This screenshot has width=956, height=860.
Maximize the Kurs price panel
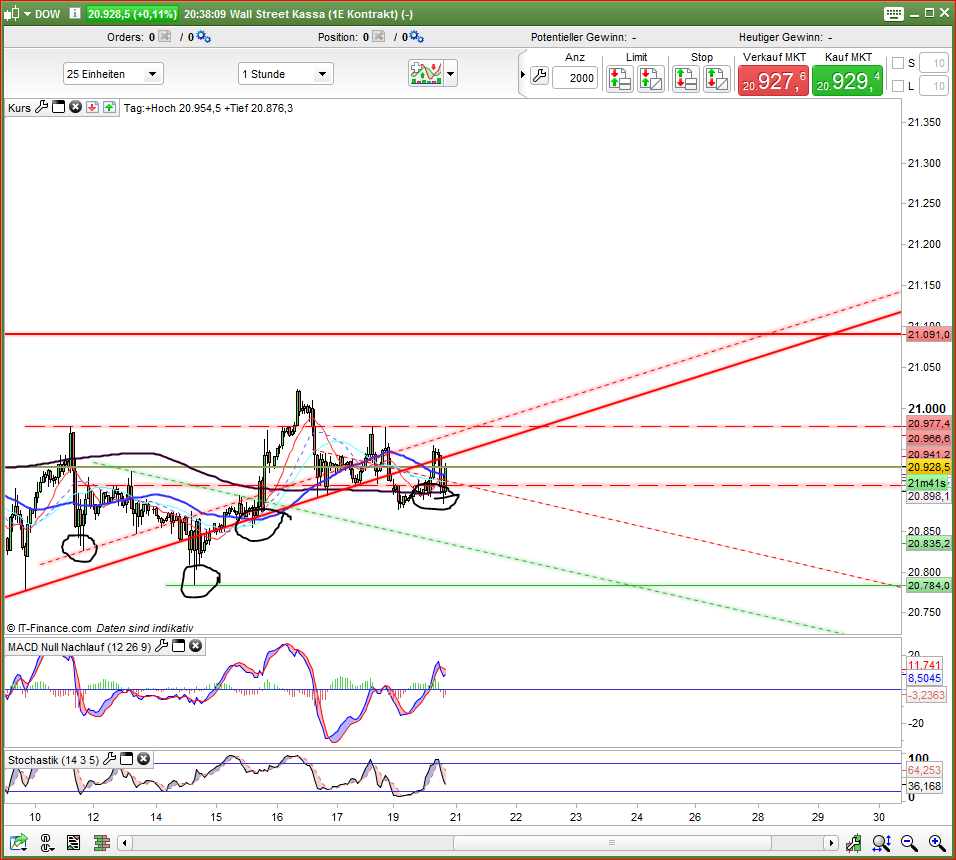[59, 107]
